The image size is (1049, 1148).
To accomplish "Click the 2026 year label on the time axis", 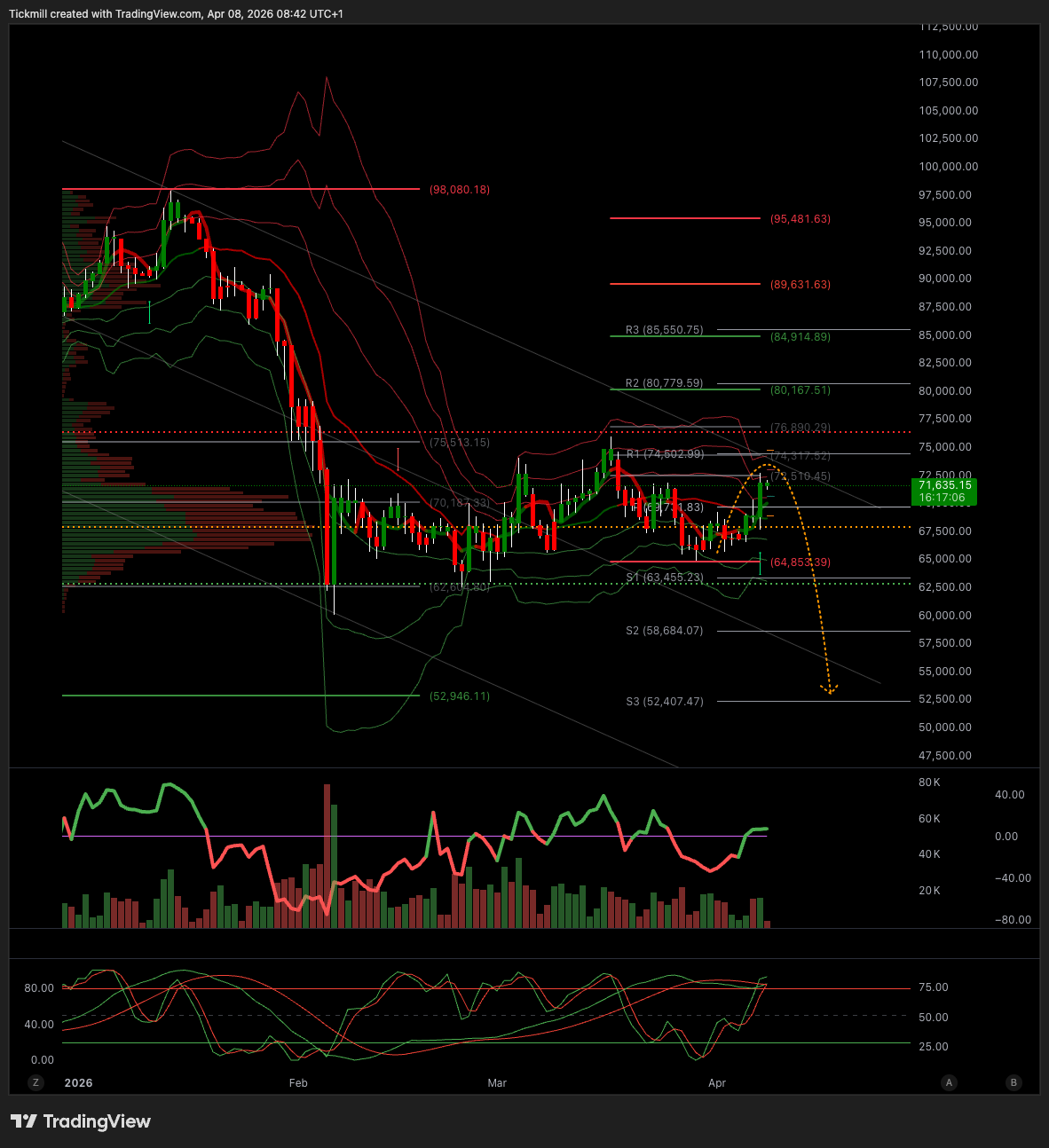I will coord(78,1083).
